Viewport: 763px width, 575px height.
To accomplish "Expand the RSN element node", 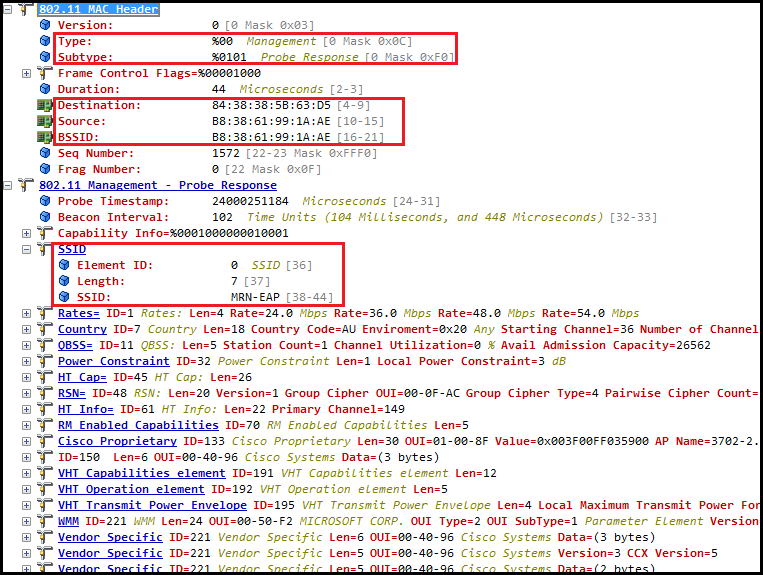I will 27,393.
